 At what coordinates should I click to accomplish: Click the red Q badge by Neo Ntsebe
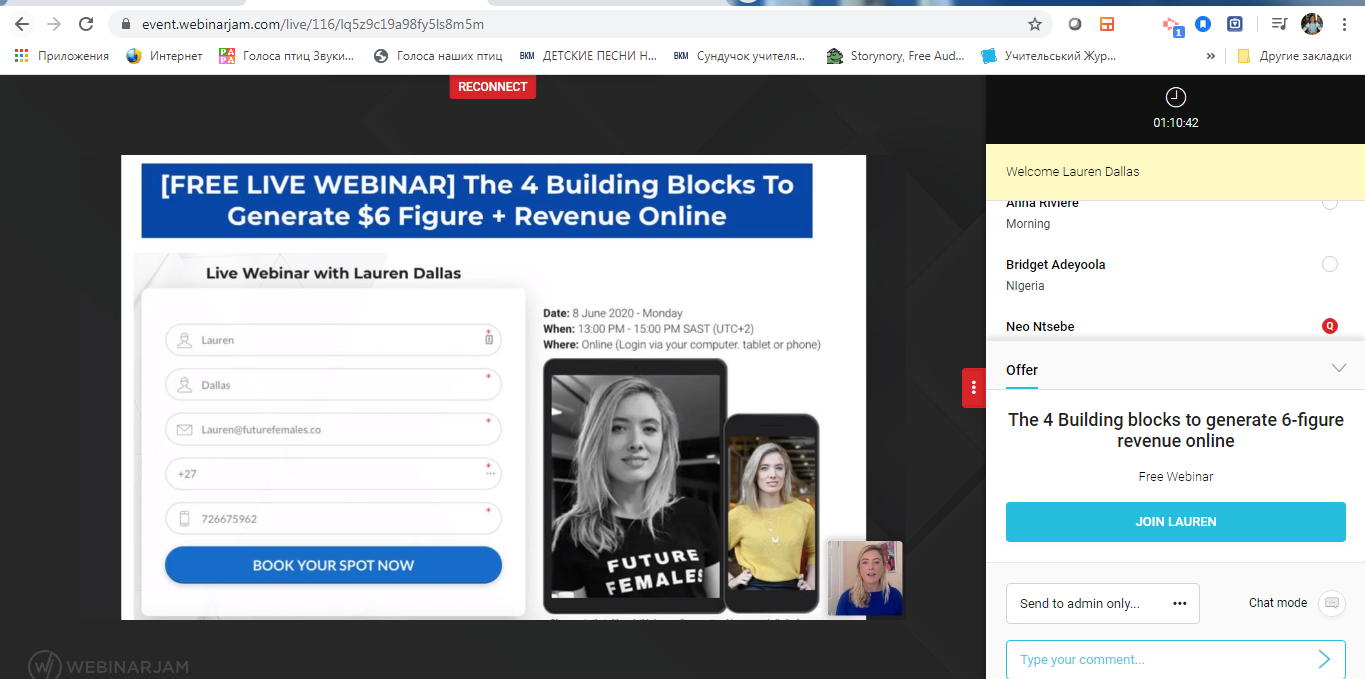[x=1330, y=326]
